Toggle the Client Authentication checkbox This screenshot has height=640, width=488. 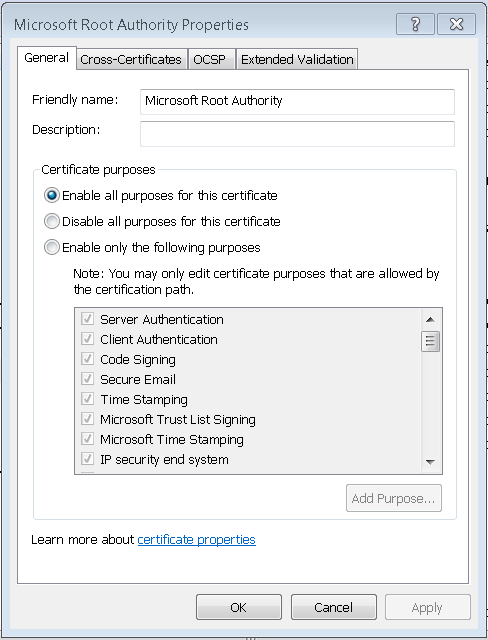click(87, 339)
